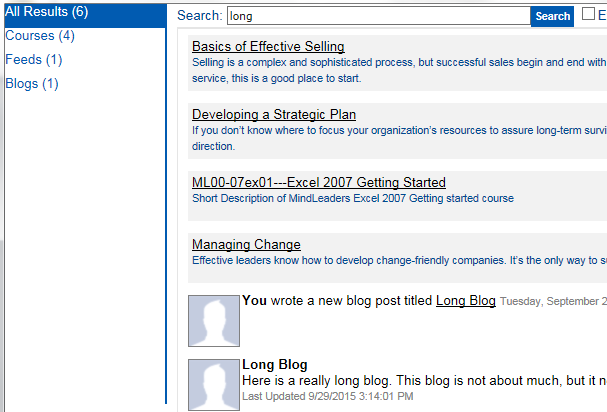The width and height of the screenshot is (607, 412).
Task: Switch to the Blogs (1) category
Action: point(32,84)
